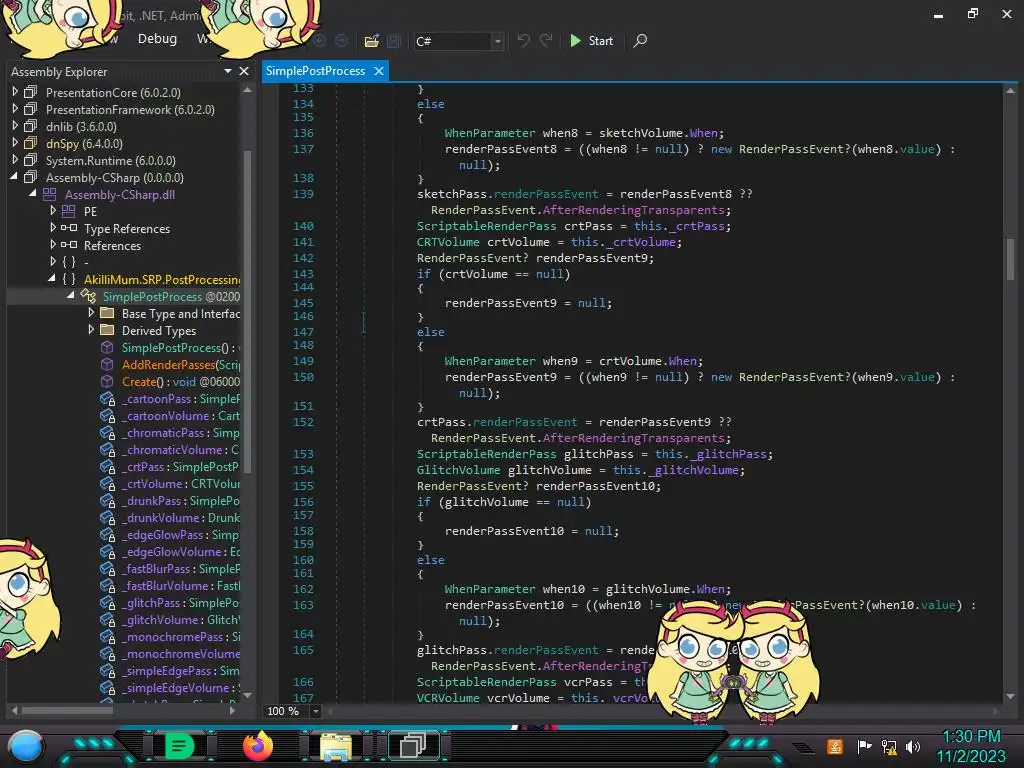The image size is (1024, 768).
Task: Click the Assembly Explorer vertical scrollbar
Action: pos(248,310)
